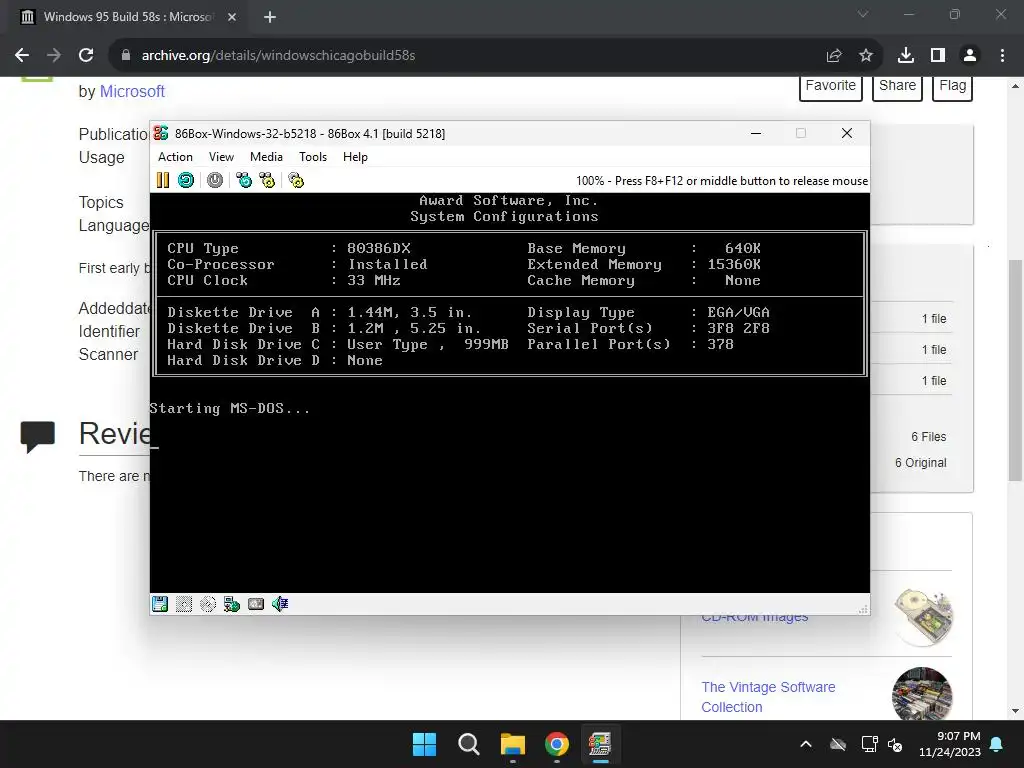Click the sound status bar icon

(280, 604)
